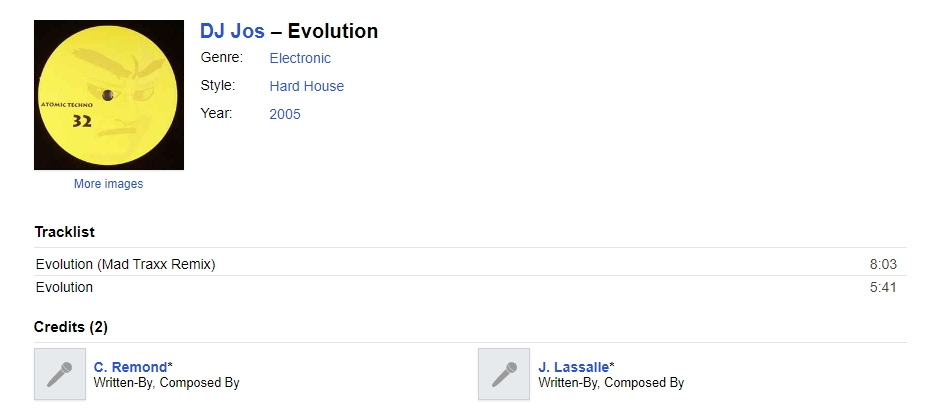The image size is (931, 420).
Task: Open the J. Lassalle credit link
Action: pyautogui.click(x=574, y=367)
